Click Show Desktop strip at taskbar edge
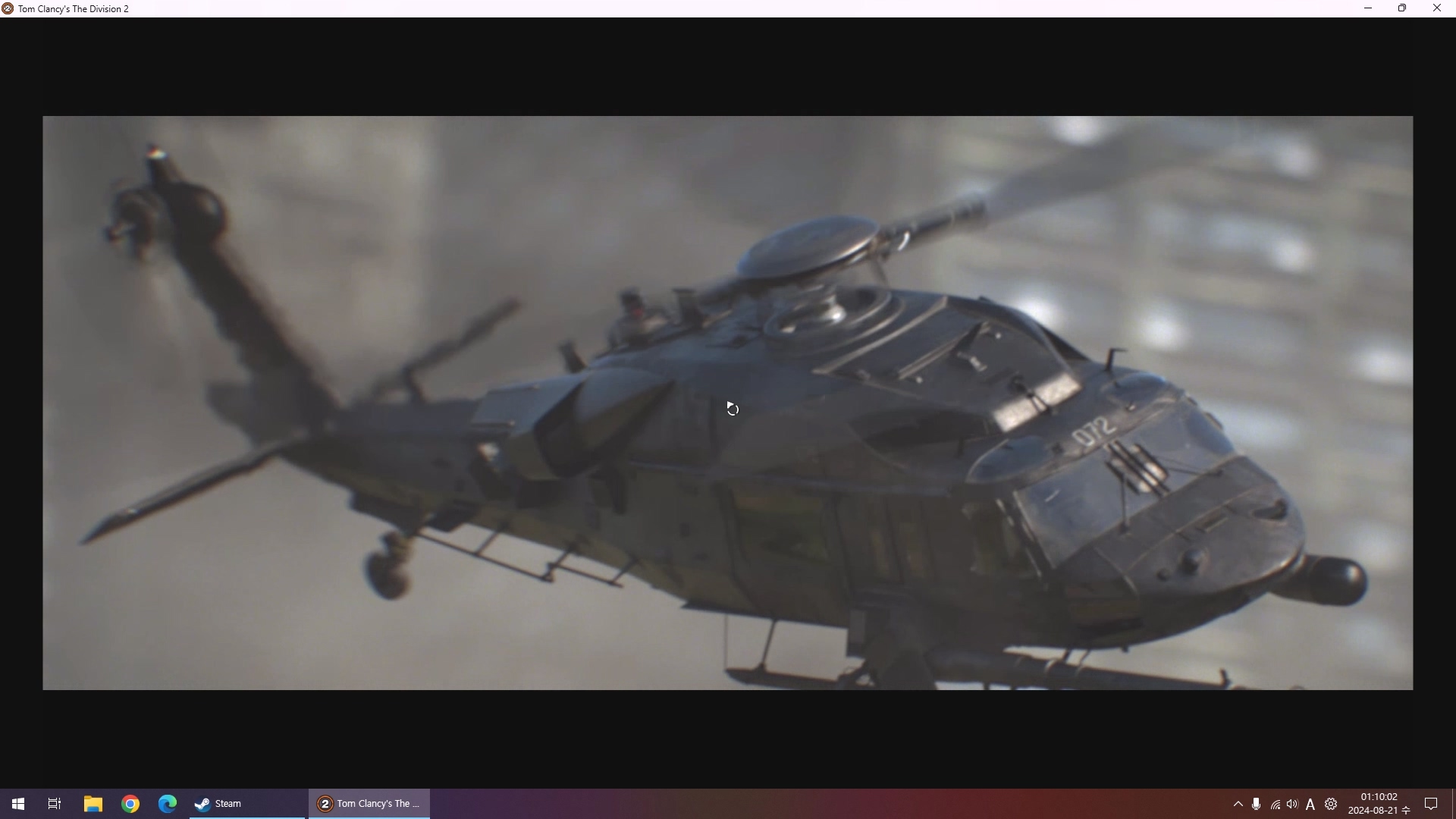 [1453, 804]
